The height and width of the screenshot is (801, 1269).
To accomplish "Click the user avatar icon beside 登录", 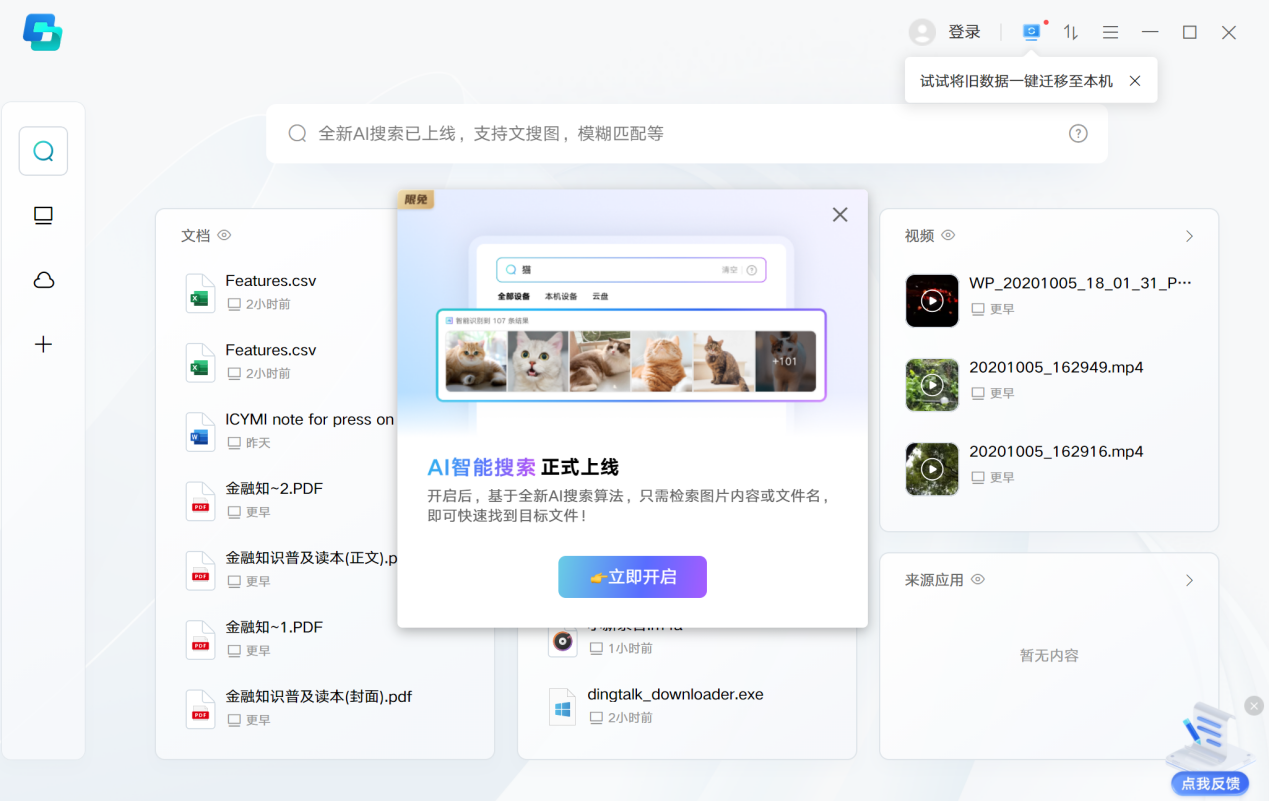I will coord(922,32).
